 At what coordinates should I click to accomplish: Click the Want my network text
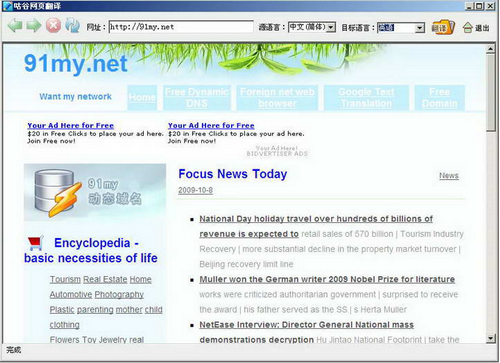click(x=75, y=97)
